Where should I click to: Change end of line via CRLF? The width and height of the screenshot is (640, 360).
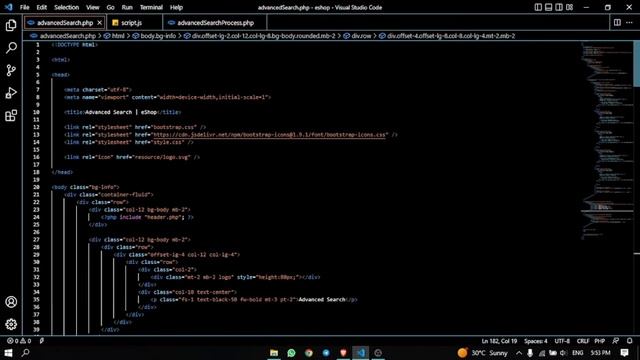pyautogui.click(x=583, y=341)
